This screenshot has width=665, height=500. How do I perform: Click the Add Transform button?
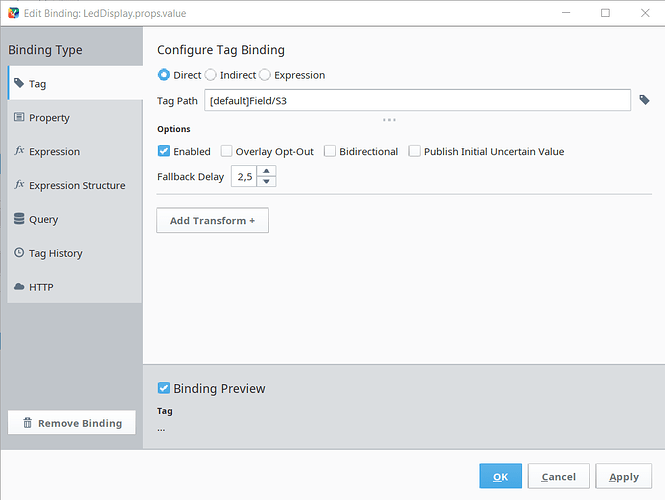(212, 220)
